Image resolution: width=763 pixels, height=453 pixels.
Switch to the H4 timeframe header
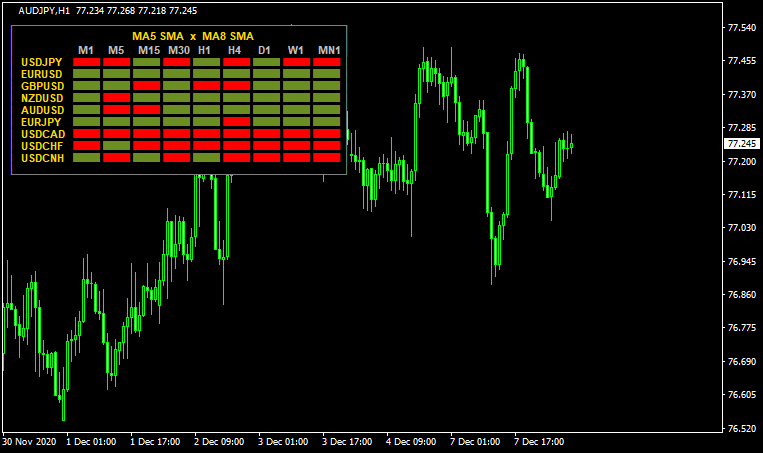(x=236, y=50)
